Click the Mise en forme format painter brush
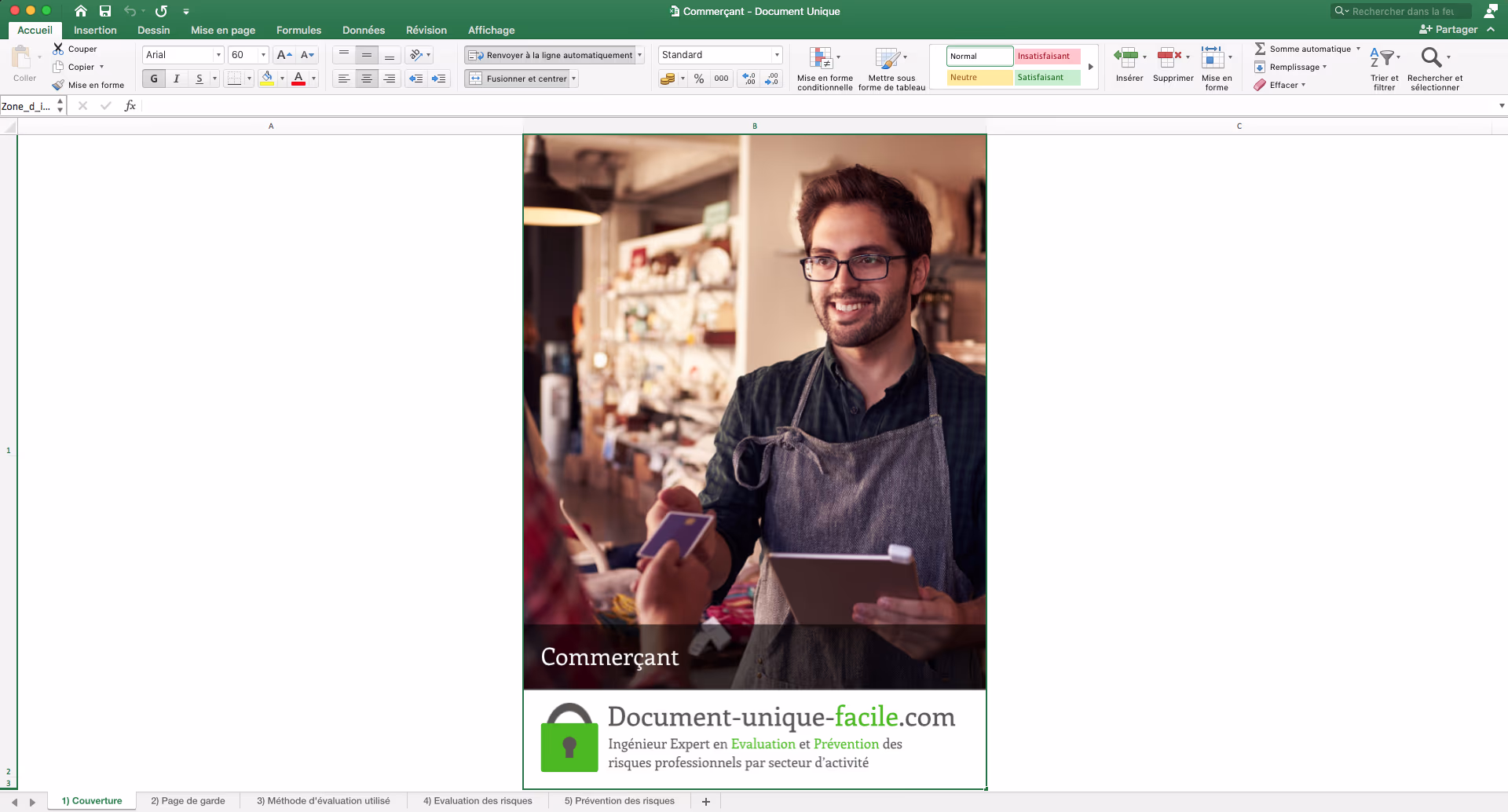Viewport: 1508px width, 812px height. [x=58, y=85]
